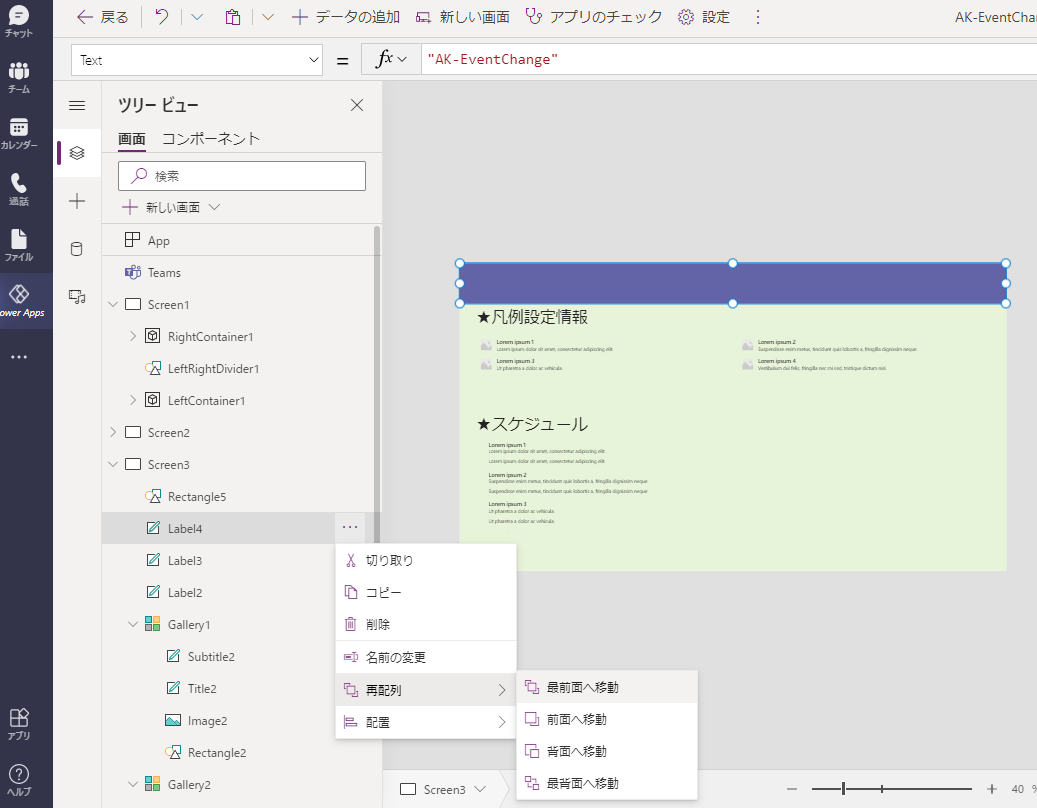Expand the Screen2 tree item
The height and width of the screenshot is (808, 1037).
pos(113,432)
